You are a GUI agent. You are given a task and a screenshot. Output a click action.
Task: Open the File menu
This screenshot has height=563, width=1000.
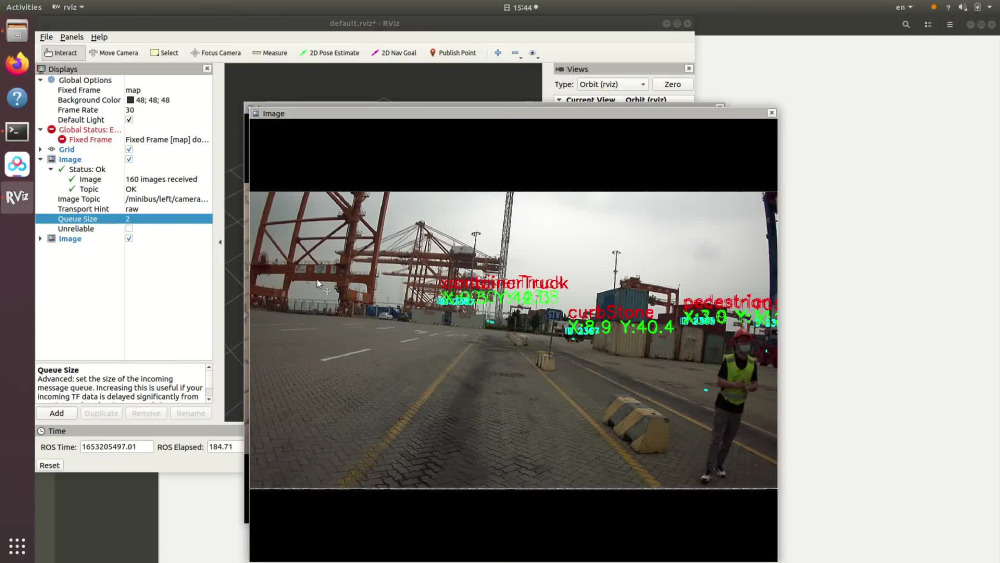tap(47, 37)
